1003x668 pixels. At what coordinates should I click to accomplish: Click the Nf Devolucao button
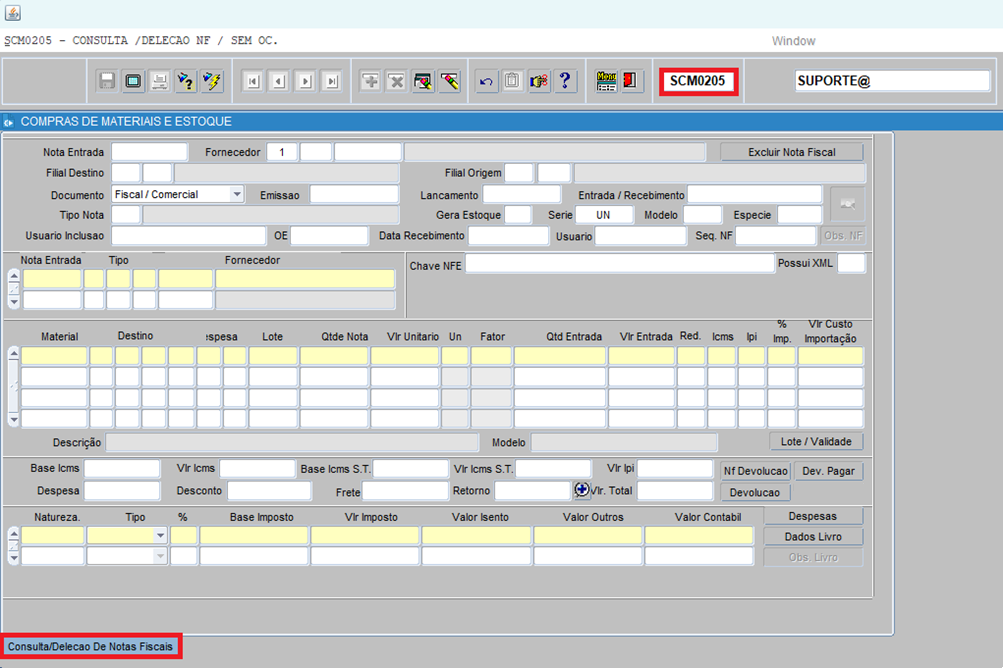click(x=755, y=471)
